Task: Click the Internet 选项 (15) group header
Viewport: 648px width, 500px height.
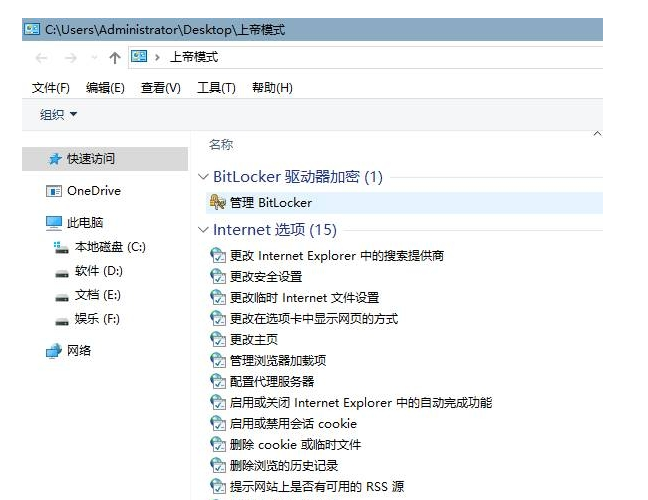Action: coord(275,230)
